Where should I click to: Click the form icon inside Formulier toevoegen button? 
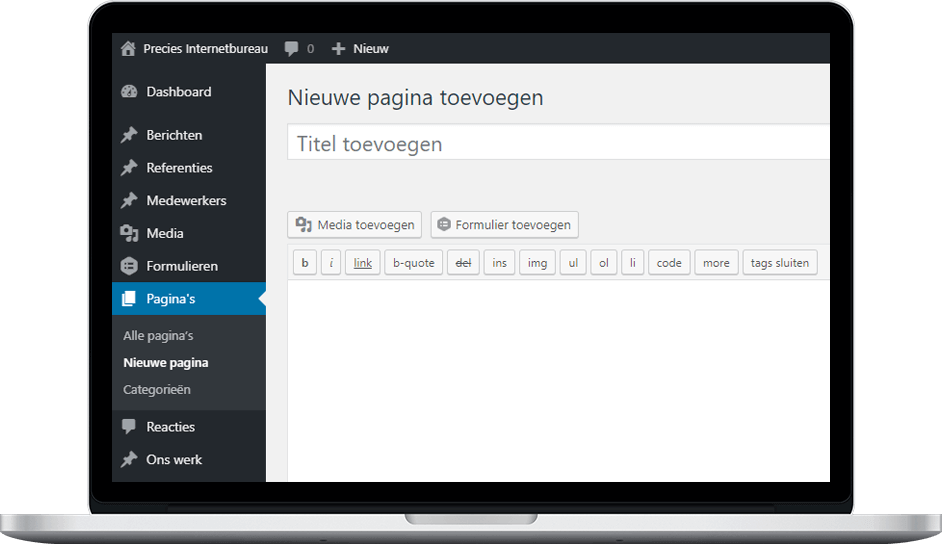click(x=444, y=225)
